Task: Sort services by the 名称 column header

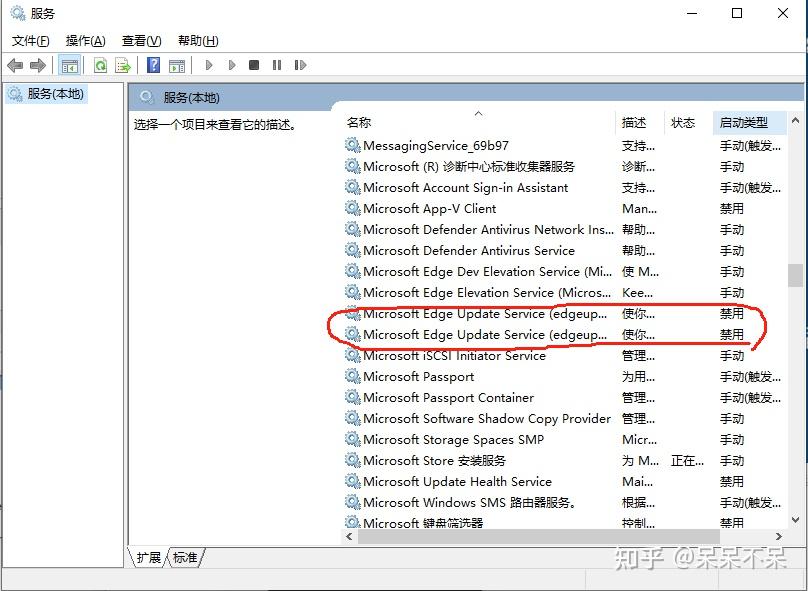Action: coord(357,122)
